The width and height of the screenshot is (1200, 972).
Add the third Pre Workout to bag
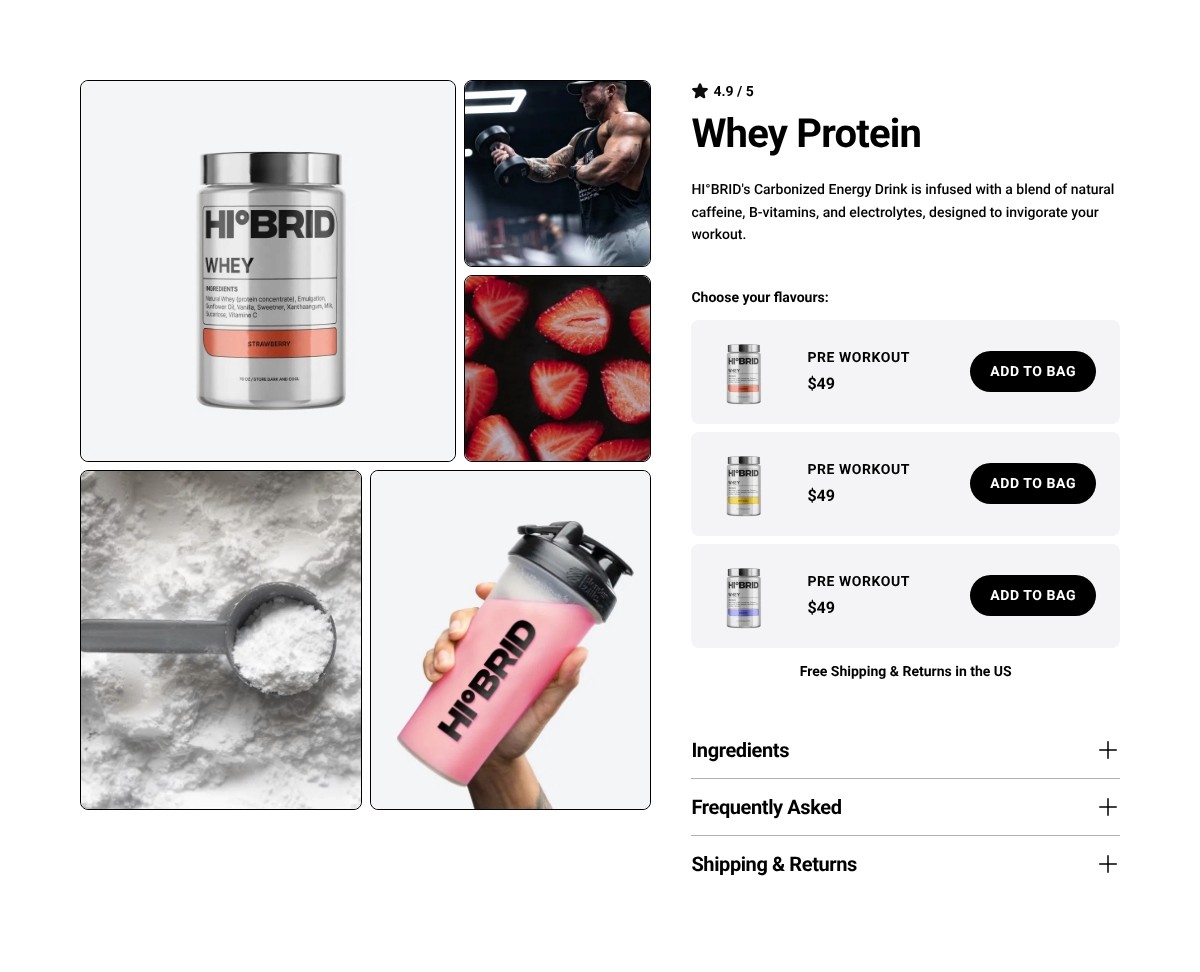(x=1033, y=595)
